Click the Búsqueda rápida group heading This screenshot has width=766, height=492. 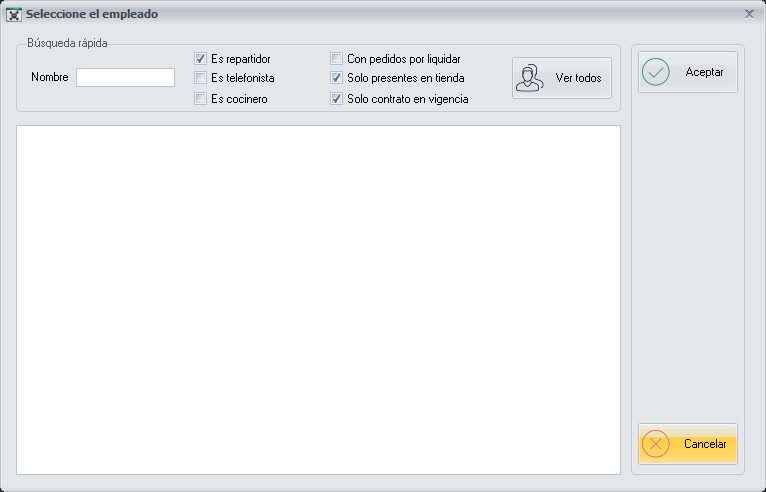click(x=67, y=43)
